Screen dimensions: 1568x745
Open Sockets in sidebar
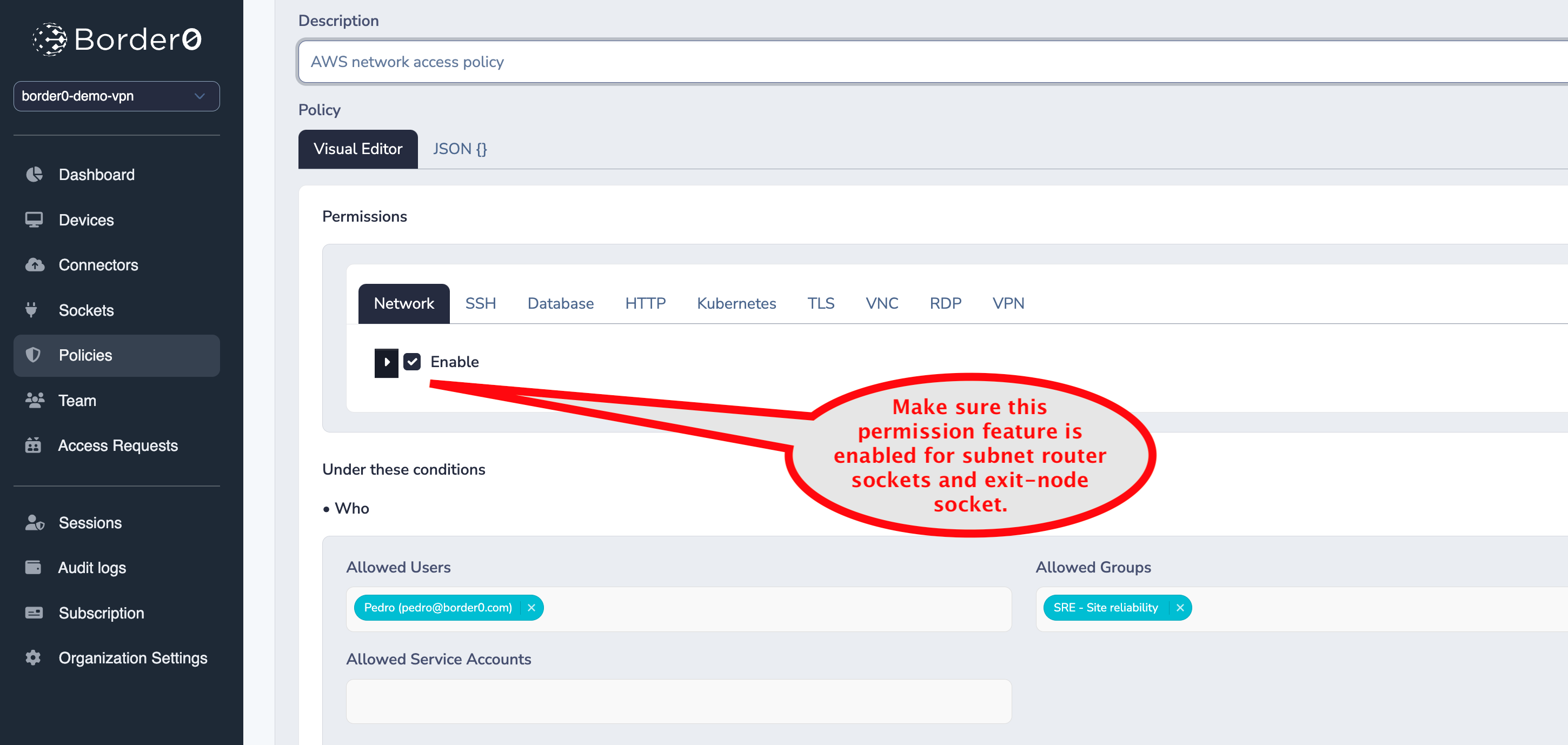click(x=116, y=310)
